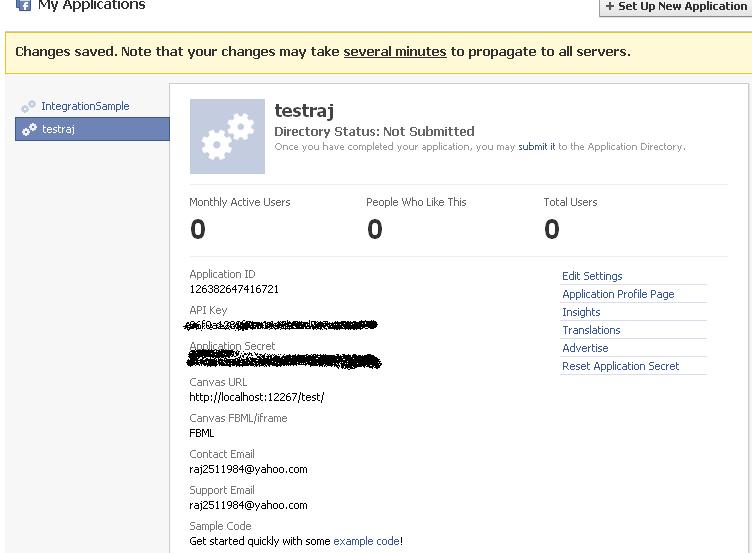Image resolution: width=752 pixels, height=553 pixels.
Task: Click the Advertise link
Action: [585, 348]
